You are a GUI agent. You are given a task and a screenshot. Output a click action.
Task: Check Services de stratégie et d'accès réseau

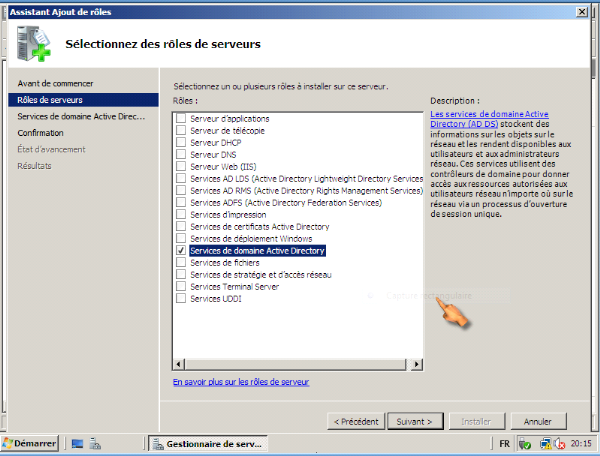[x=181, y=274]
